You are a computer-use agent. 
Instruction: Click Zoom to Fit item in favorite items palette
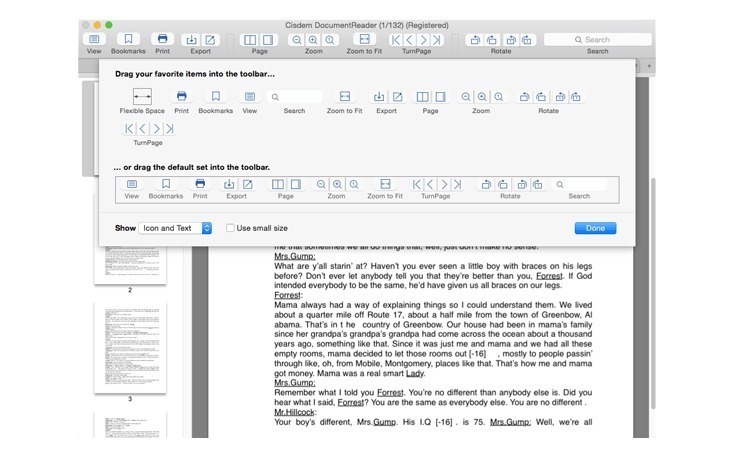click(x=345, y=101)
